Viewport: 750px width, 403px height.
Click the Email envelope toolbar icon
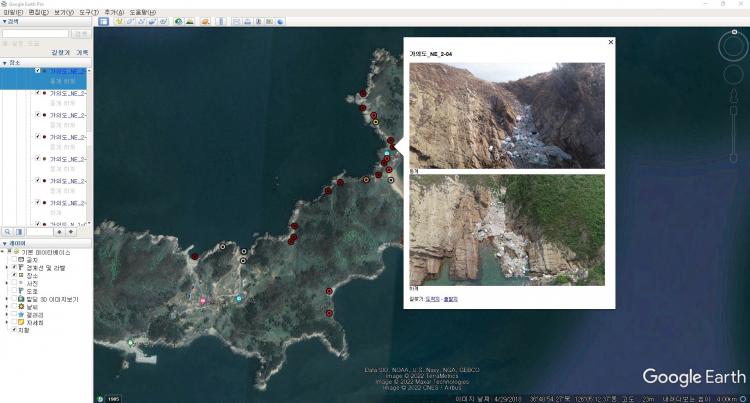click(236, 22)
